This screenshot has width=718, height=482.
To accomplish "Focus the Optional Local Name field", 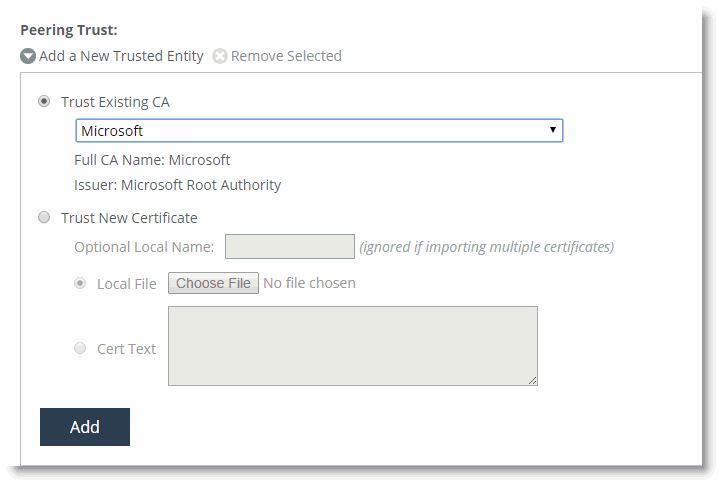I will click(290, 246).
